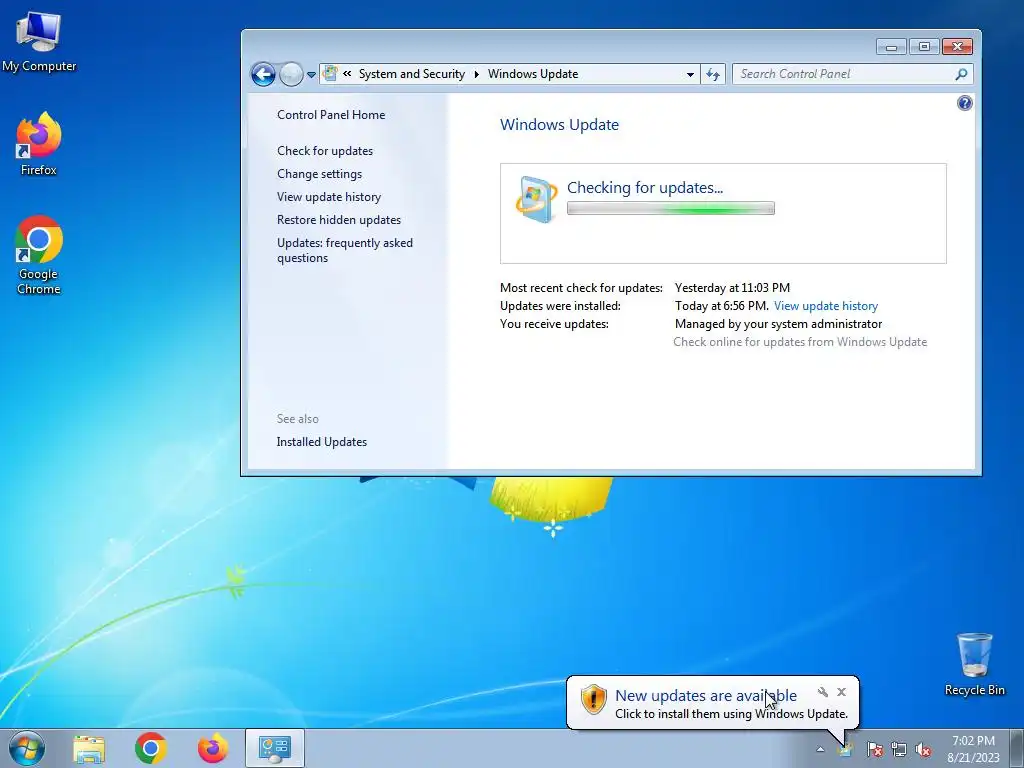Select the Google Chrome desktop shortcut
The height and width of the screenshot is (768, 1024).
pos(39,255)
